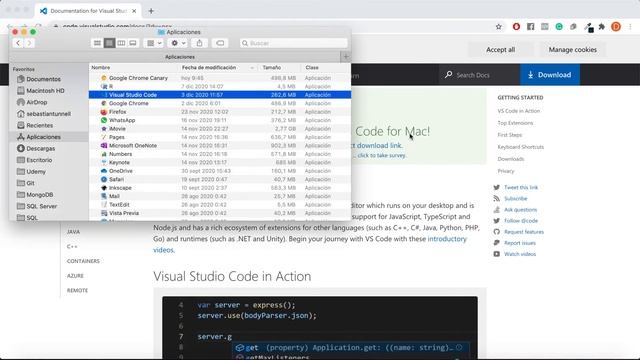Sort Finder list by Nombre column
Screen dimensions: 640x360
(x=101, y=67)
